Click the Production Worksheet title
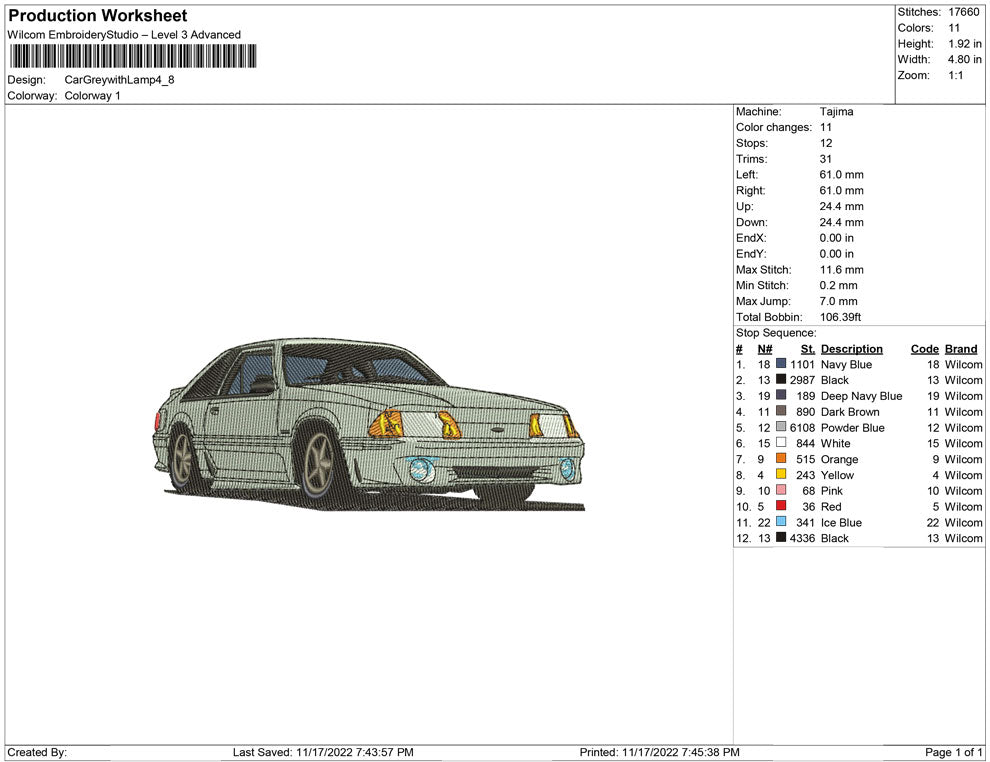990x762 pixels. (x=98, y=16)
